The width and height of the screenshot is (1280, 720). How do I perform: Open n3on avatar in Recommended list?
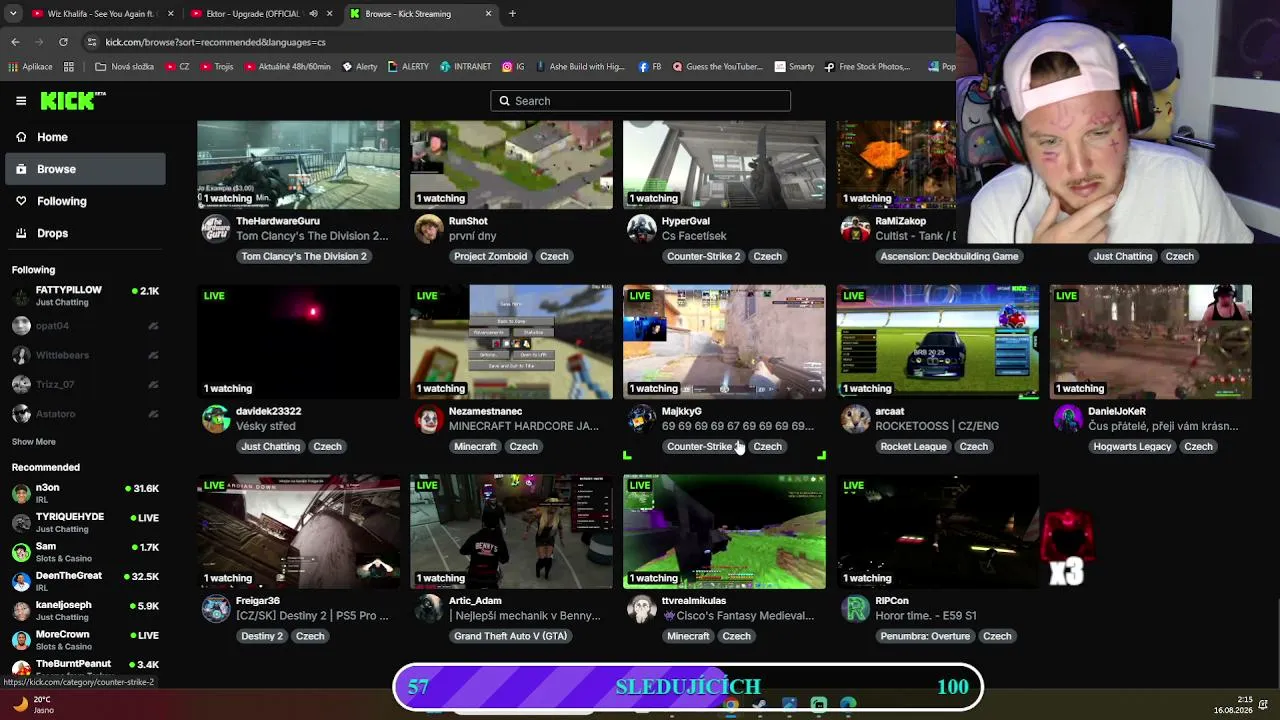click(x=21, y=493)
